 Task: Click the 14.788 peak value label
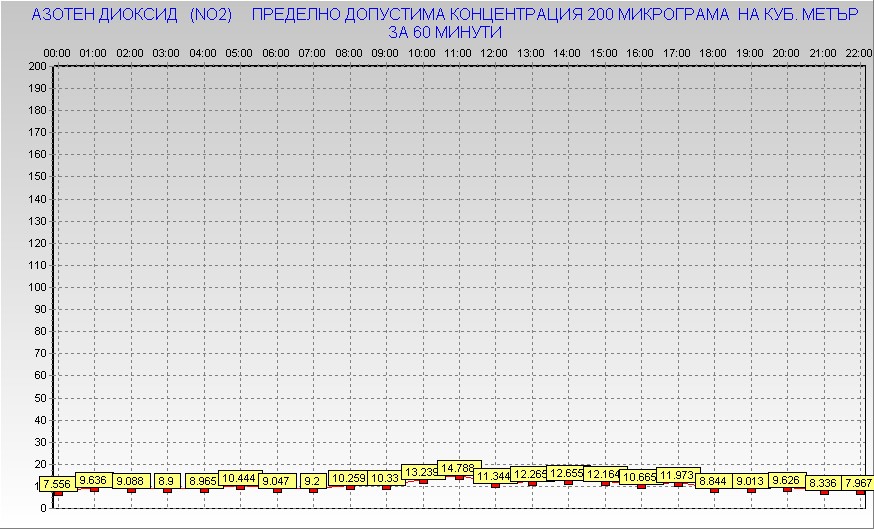coord(459,468)
